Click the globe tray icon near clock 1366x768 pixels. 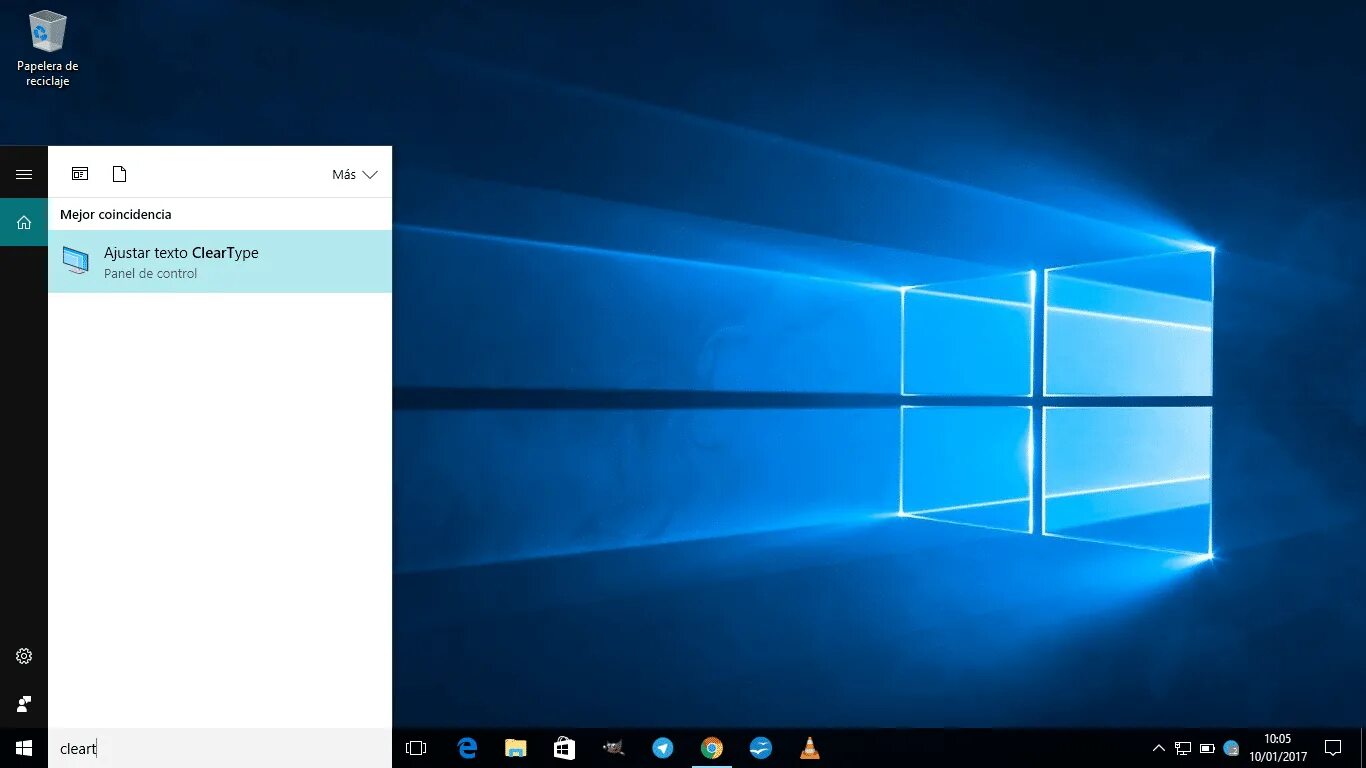(x=1231, y=748)
